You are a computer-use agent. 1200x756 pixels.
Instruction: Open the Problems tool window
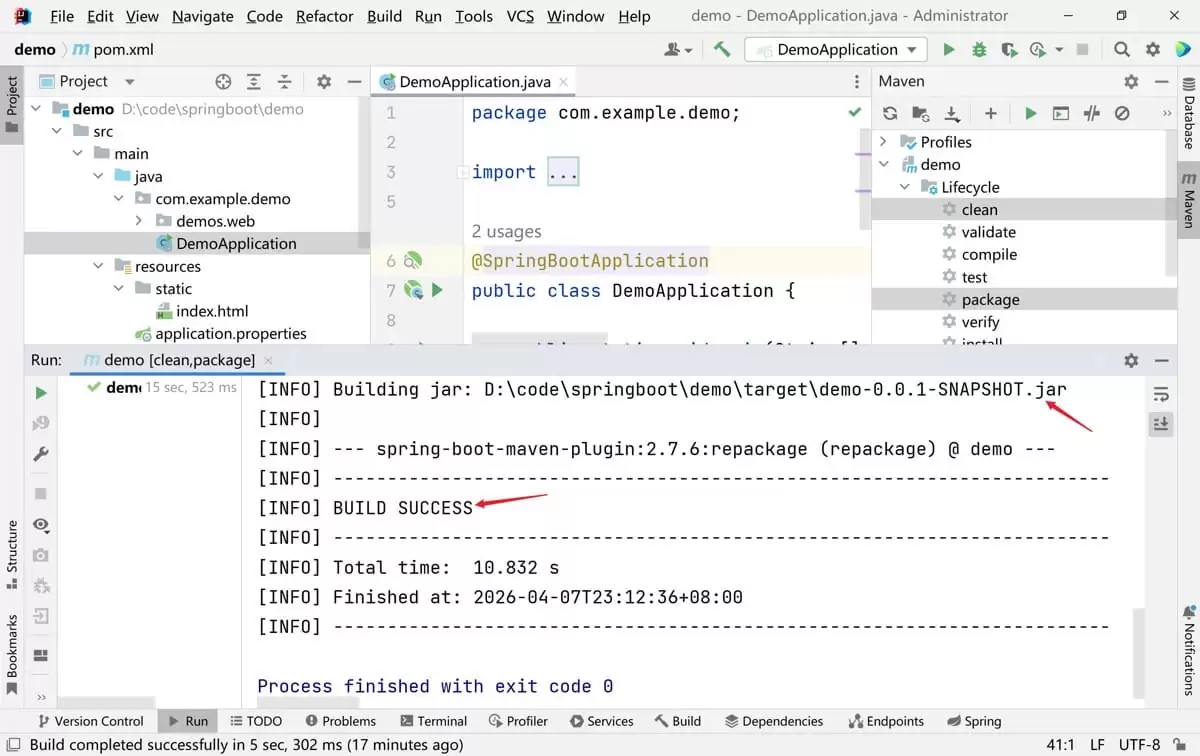tap(340, 721)
